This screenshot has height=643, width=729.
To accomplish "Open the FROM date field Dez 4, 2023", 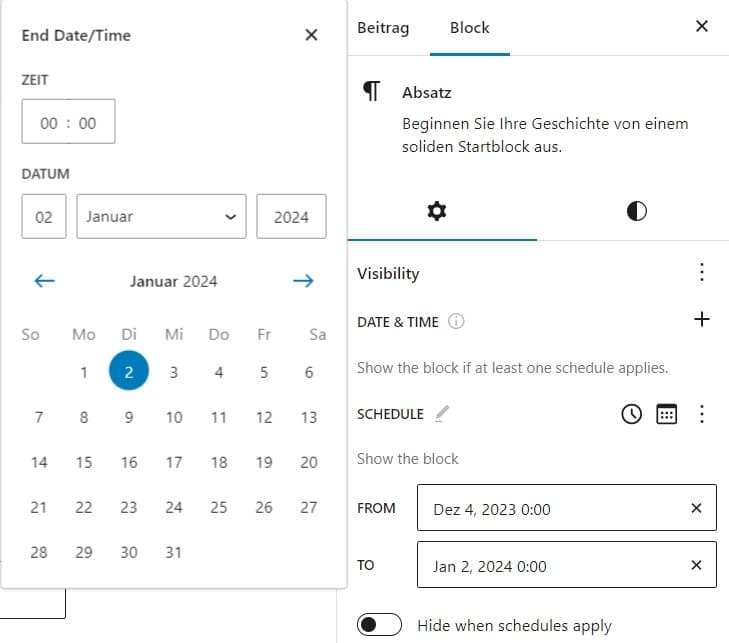I will point(567,508).
